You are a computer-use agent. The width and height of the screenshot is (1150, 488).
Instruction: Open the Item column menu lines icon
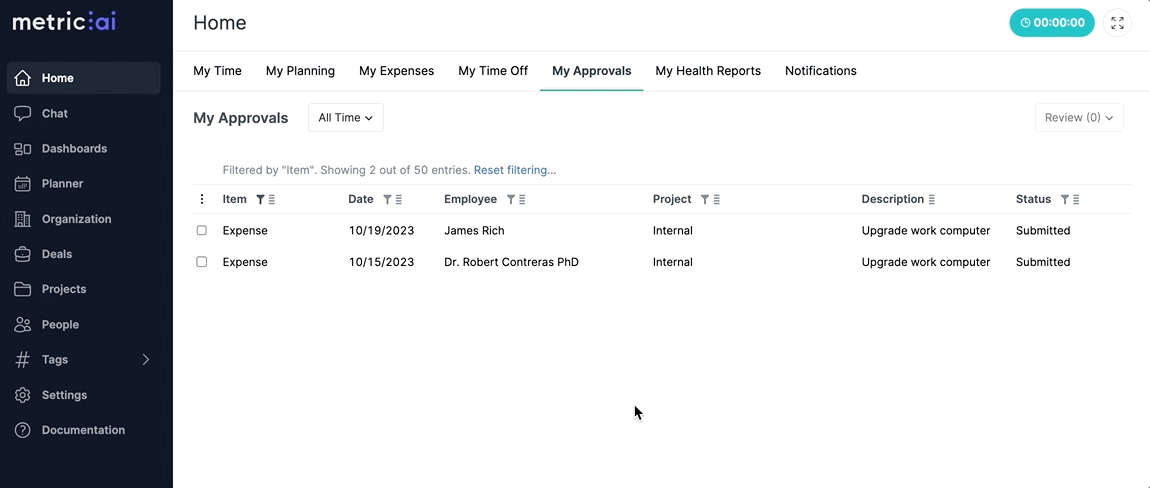(271, 200)
